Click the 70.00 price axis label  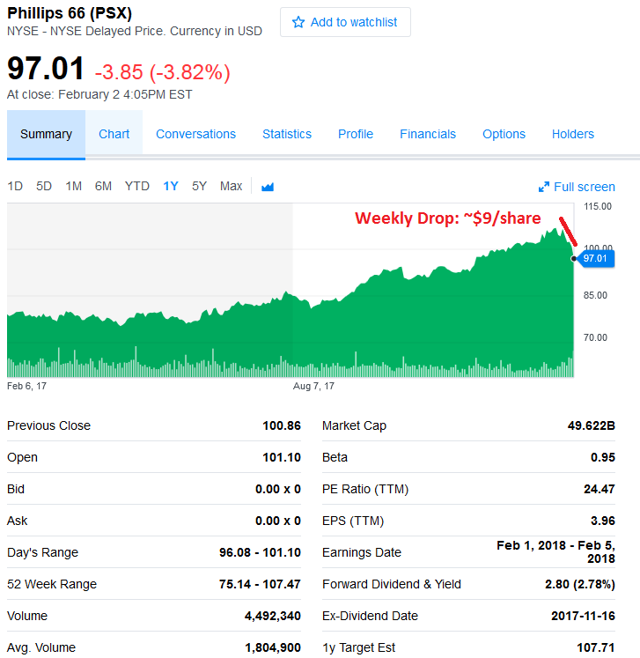coord(595,337)
